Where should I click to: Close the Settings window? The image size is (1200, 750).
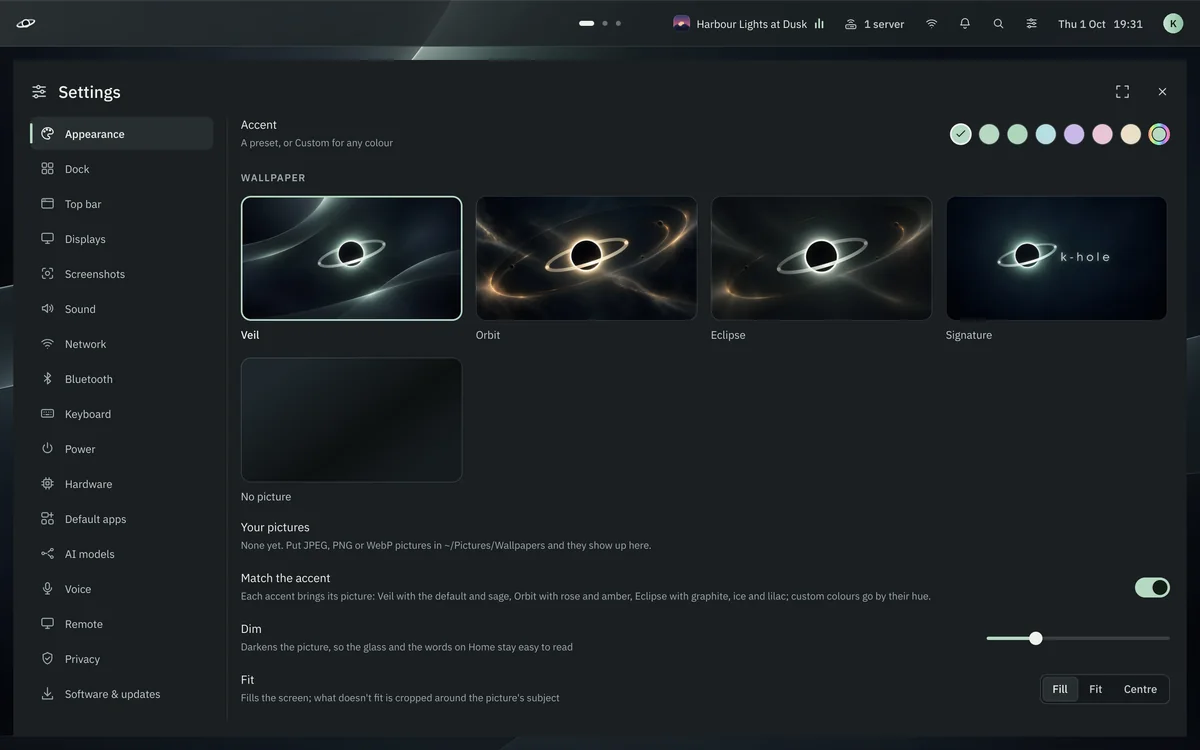tap(1162, 91)
